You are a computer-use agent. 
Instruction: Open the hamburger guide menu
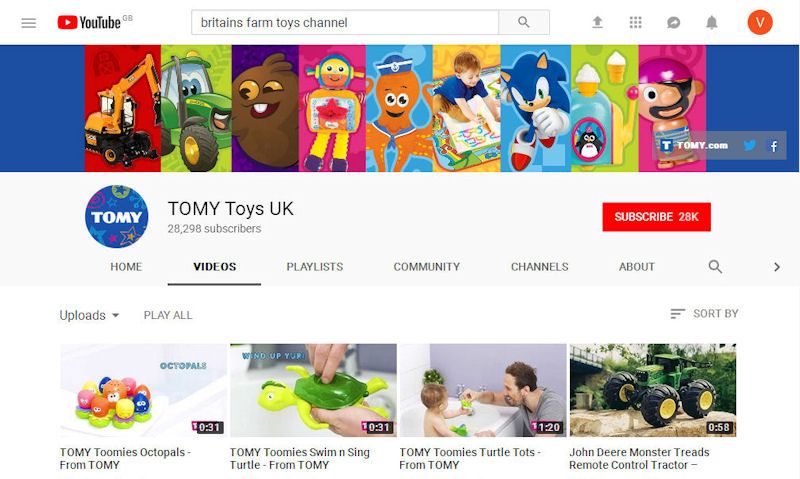pyautogui.click(x=29, y=23)
